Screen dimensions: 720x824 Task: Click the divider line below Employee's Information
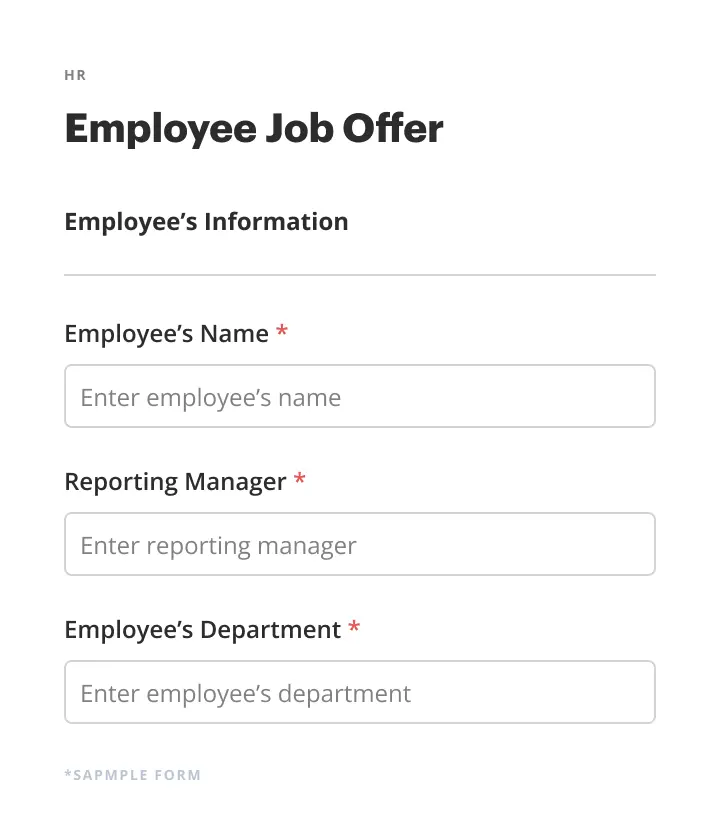click(x=360, y=272)
